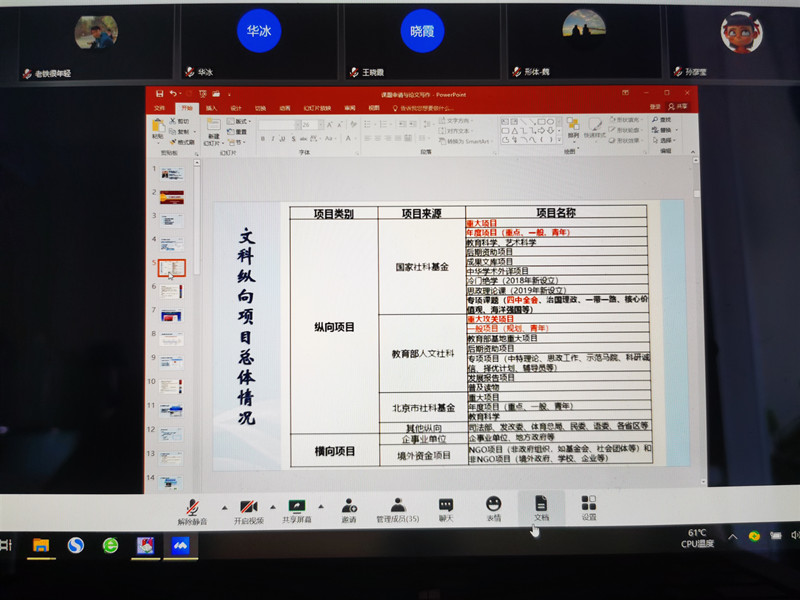
Task: Start sharing with 共享屏幕 icon
Action: point(296,506)
